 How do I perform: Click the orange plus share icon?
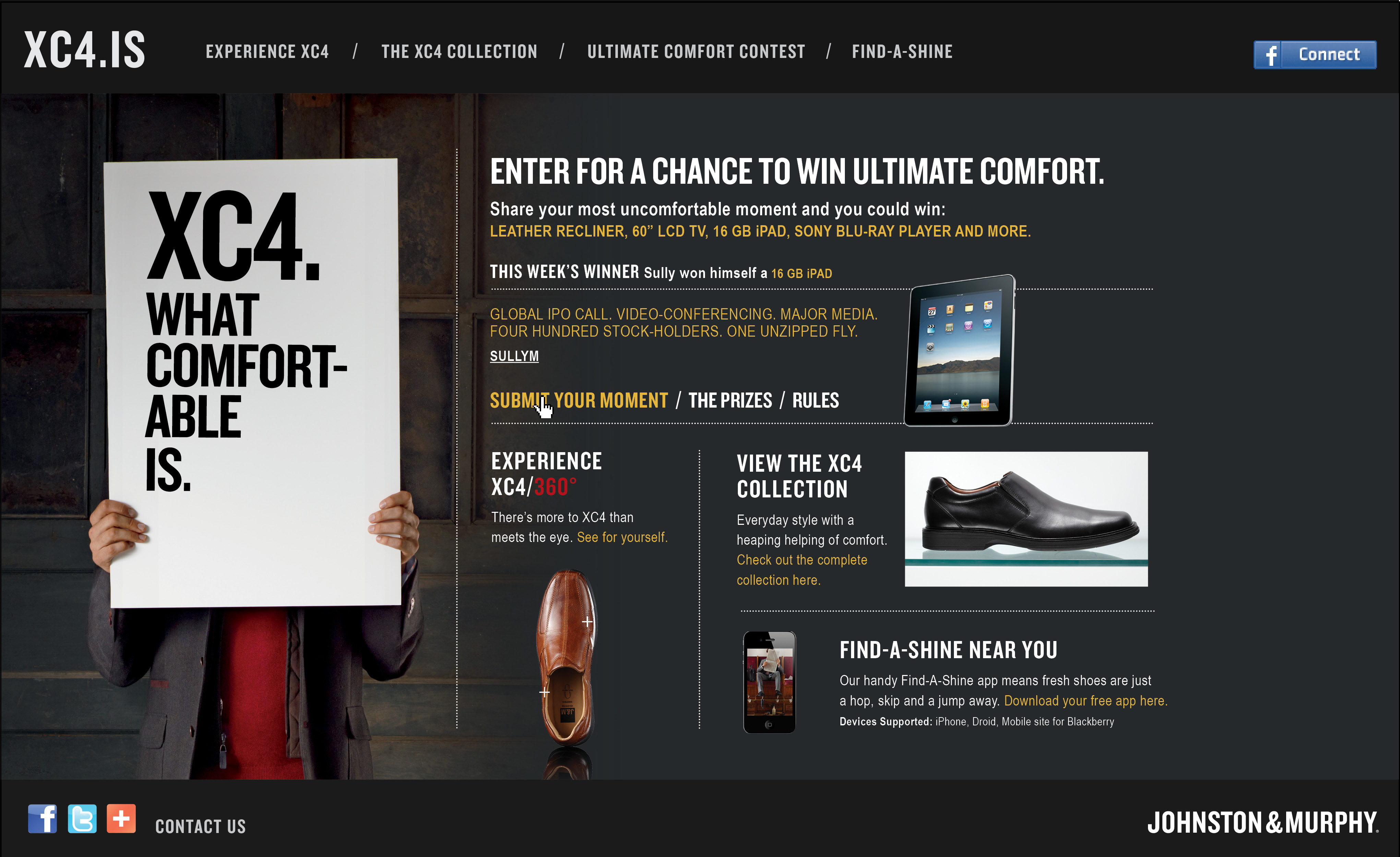pyautogui.click(x=121, y=818)
